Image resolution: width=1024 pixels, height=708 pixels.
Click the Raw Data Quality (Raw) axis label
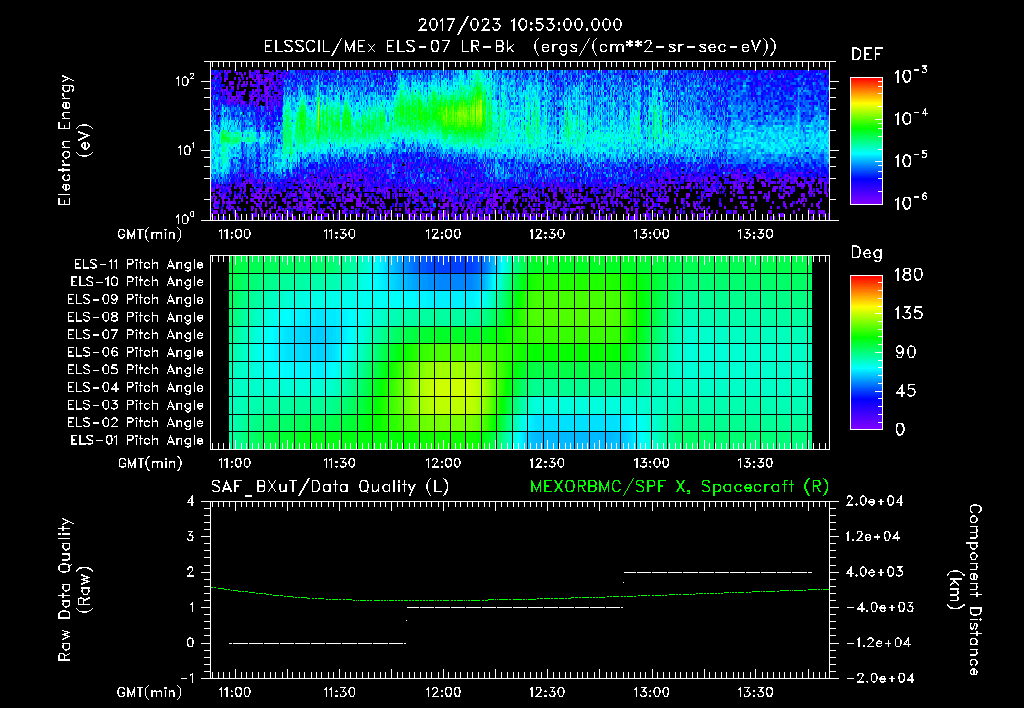coord(74,590)
